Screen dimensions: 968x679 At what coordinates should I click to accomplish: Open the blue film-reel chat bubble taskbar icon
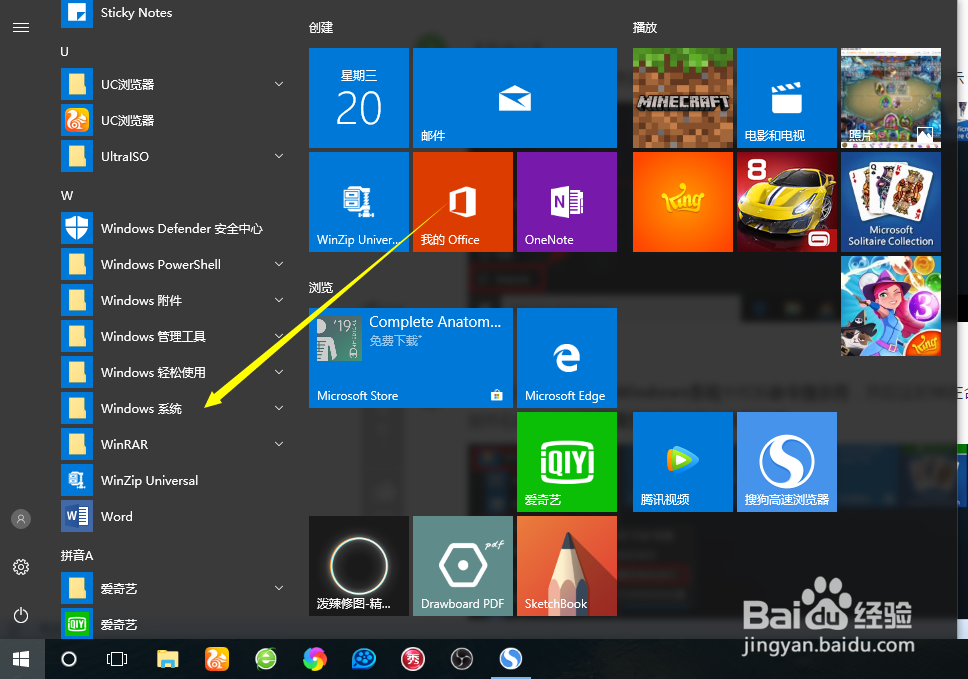[364, 659]
